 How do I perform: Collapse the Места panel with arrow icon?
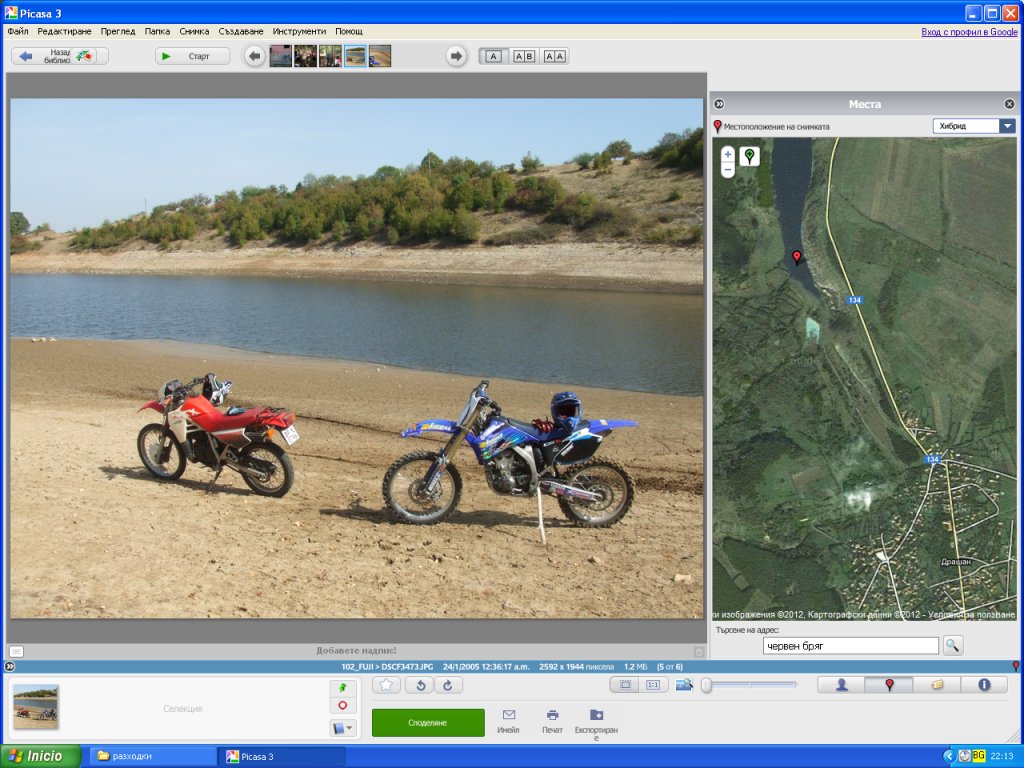[719, 104]
